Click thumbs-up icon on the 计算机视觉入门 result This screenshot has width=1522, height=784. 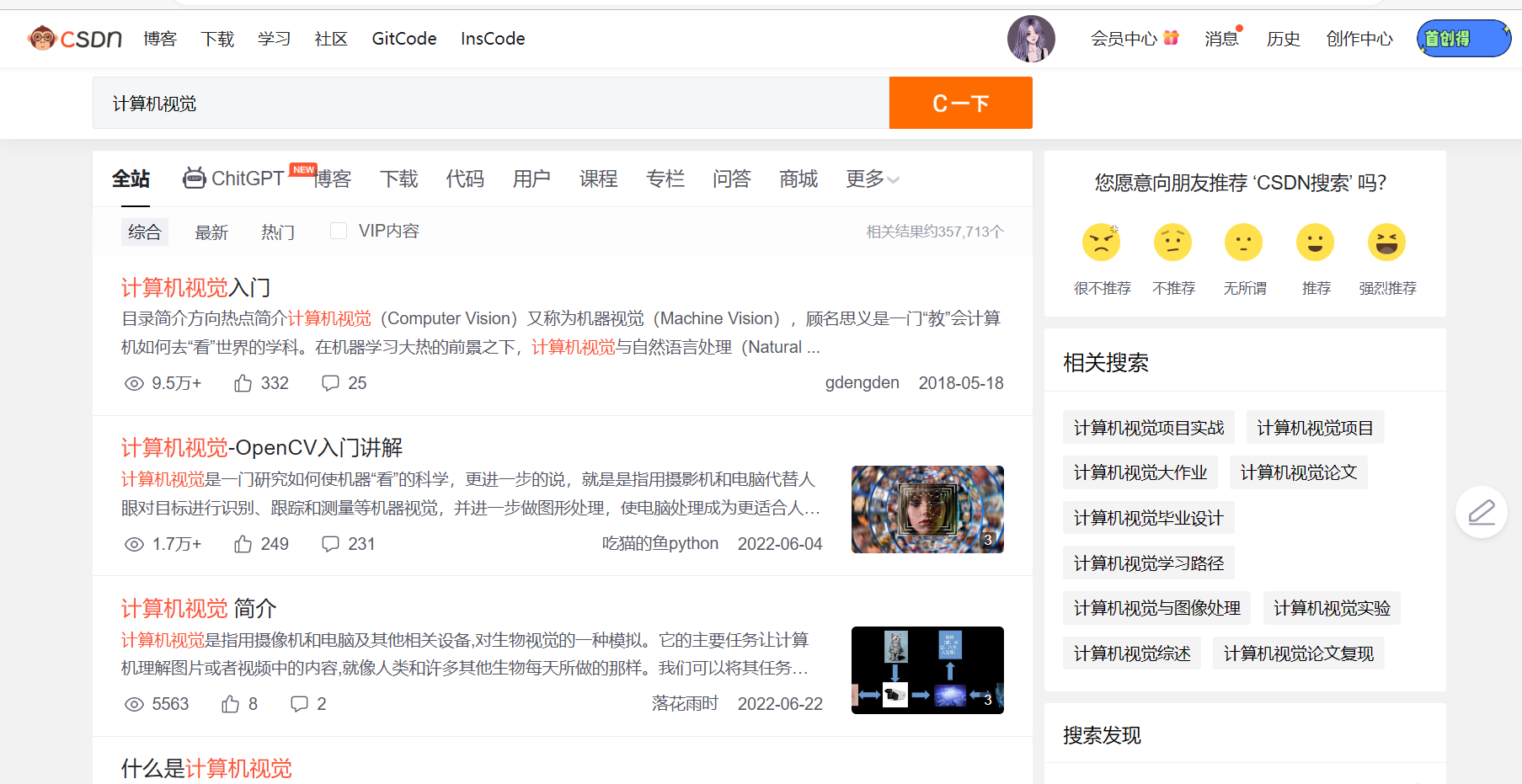[243, 383]
